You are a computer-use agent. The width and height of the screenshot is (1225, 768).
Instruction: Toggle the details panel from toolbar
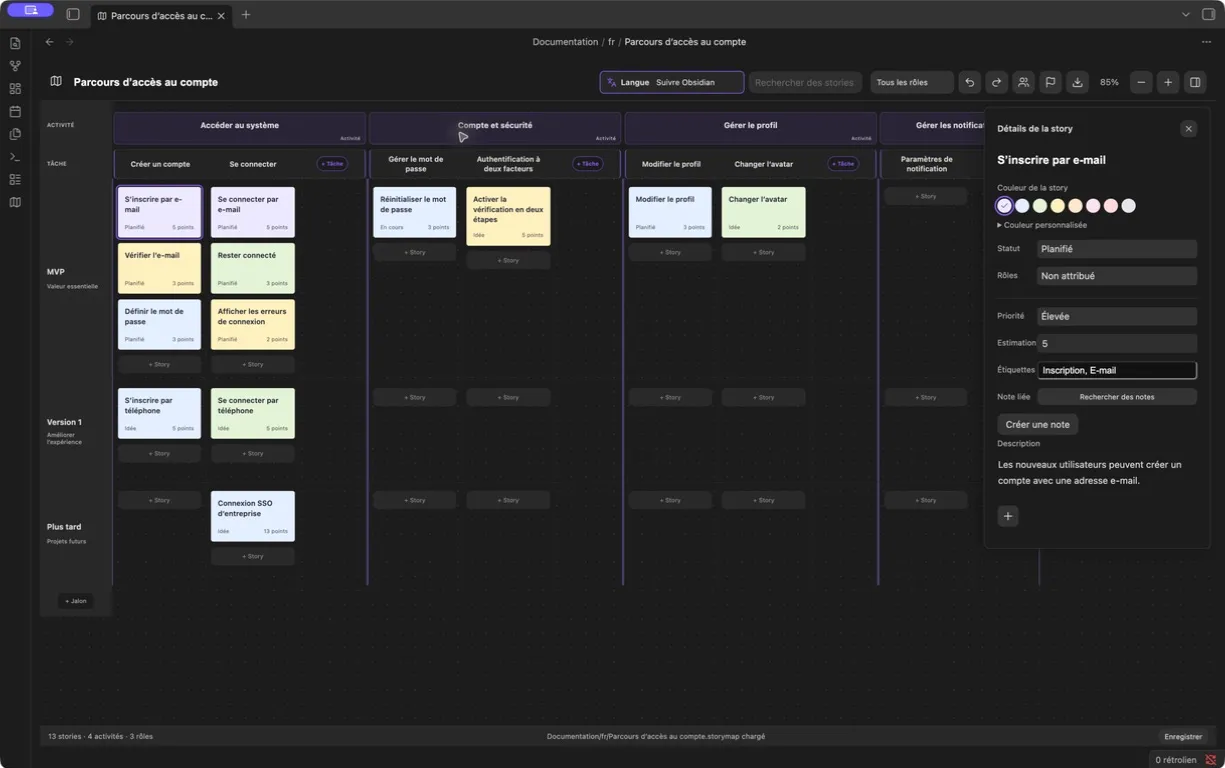[x=1195, y=82]
